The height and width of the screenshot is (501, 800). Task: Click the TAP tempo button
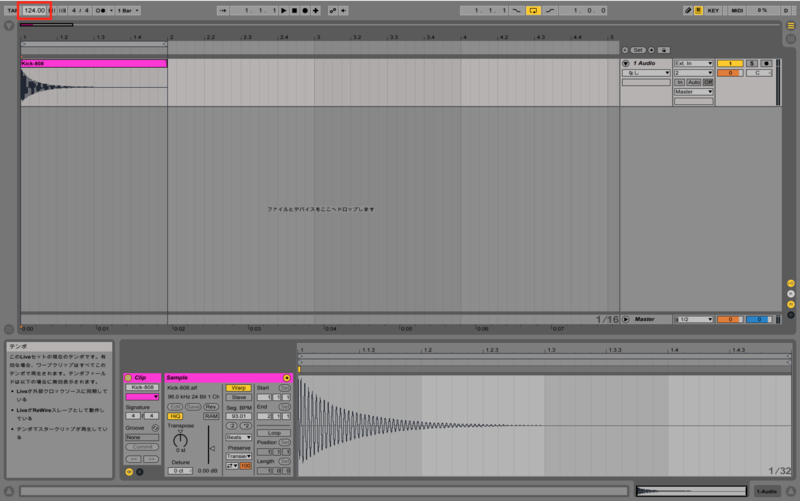(12, 10)
